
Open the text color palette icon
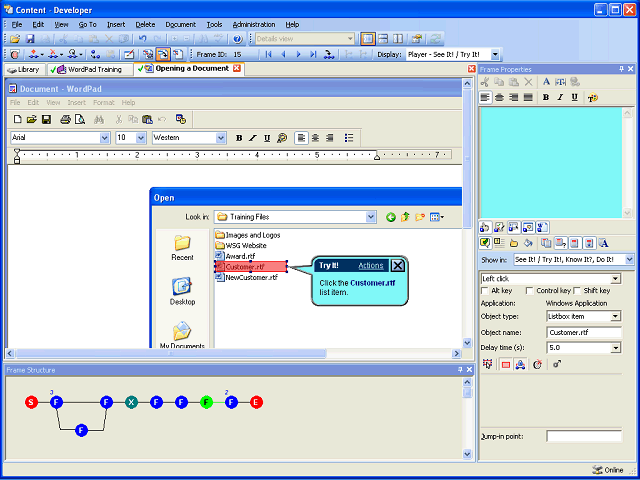[x=593, y=98]
